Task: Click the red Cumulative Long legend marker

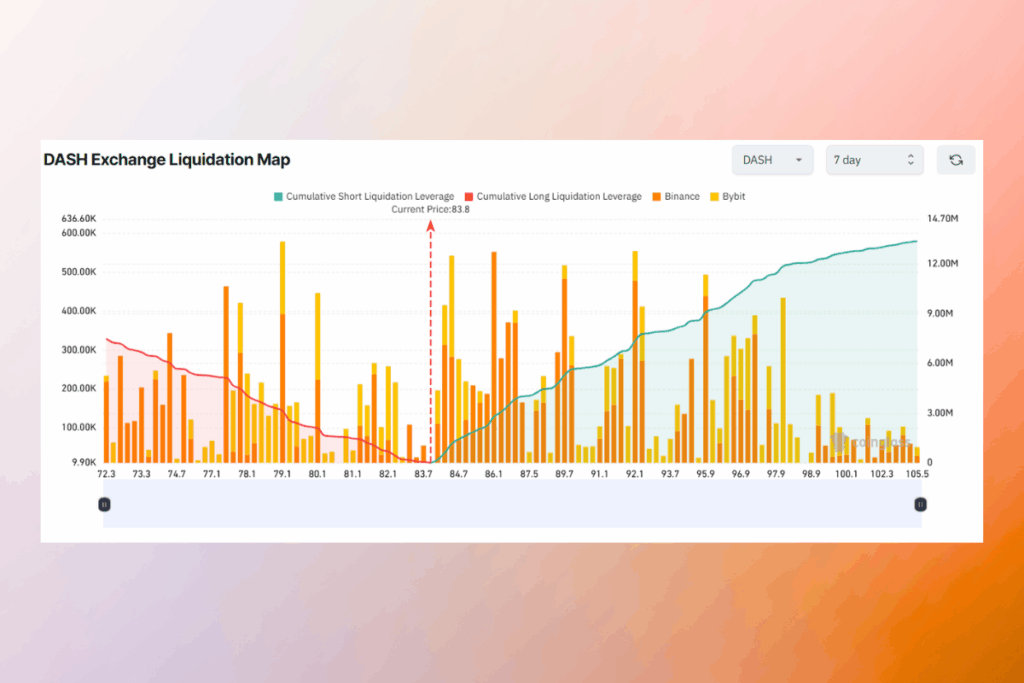Action: (x=468, y=197)
